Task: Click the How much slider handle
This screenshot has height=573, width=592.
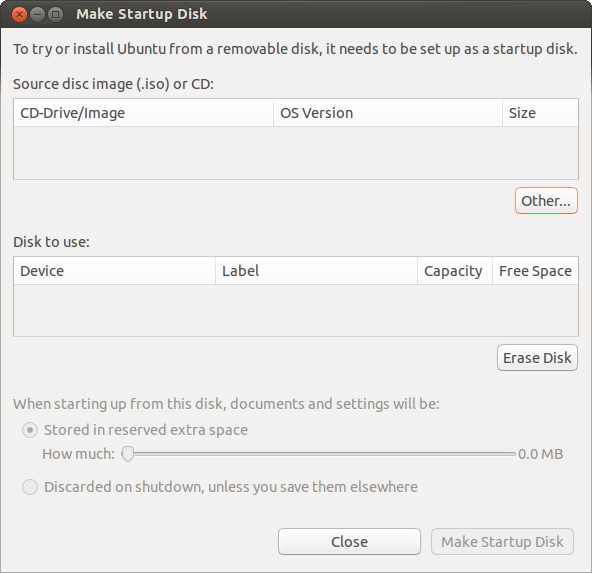Action: 128,453
